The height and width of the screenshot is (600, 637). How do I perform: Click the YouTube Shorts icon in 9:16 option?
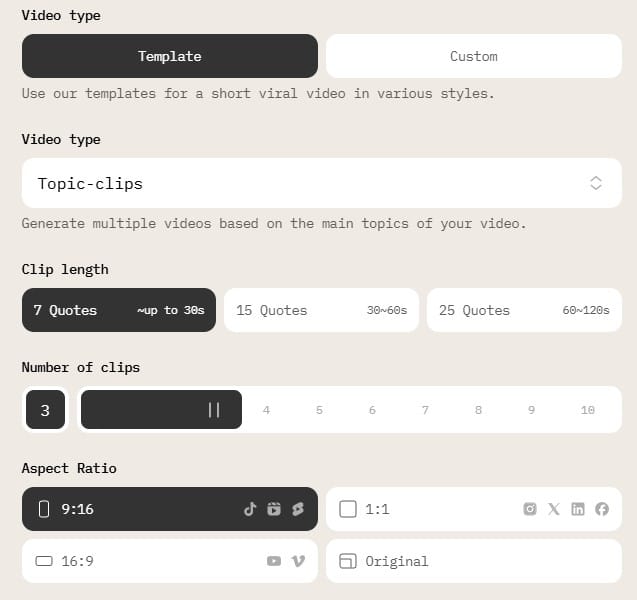pyautogui.click(x=298, y=509)
